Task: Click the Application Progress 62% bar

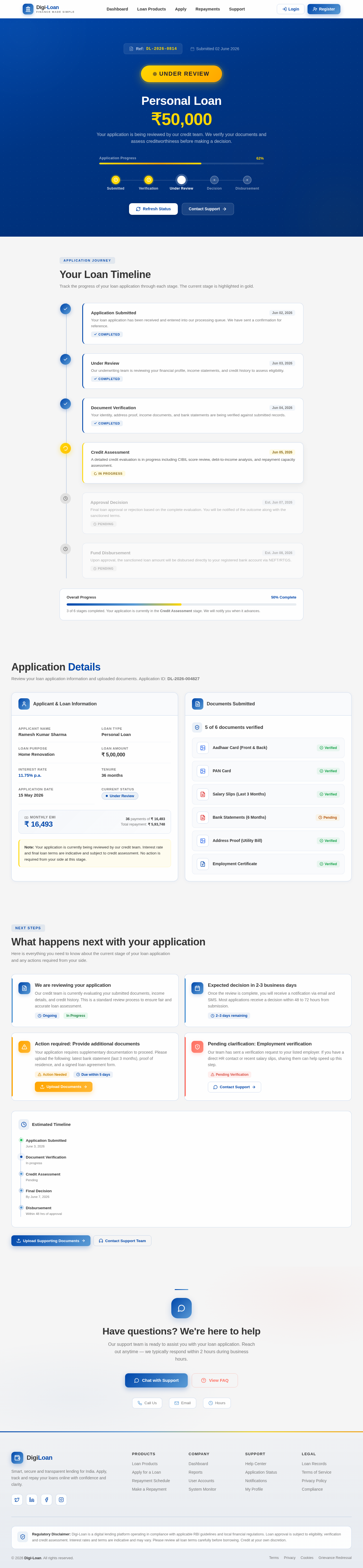Action: [x=181, y=164]
